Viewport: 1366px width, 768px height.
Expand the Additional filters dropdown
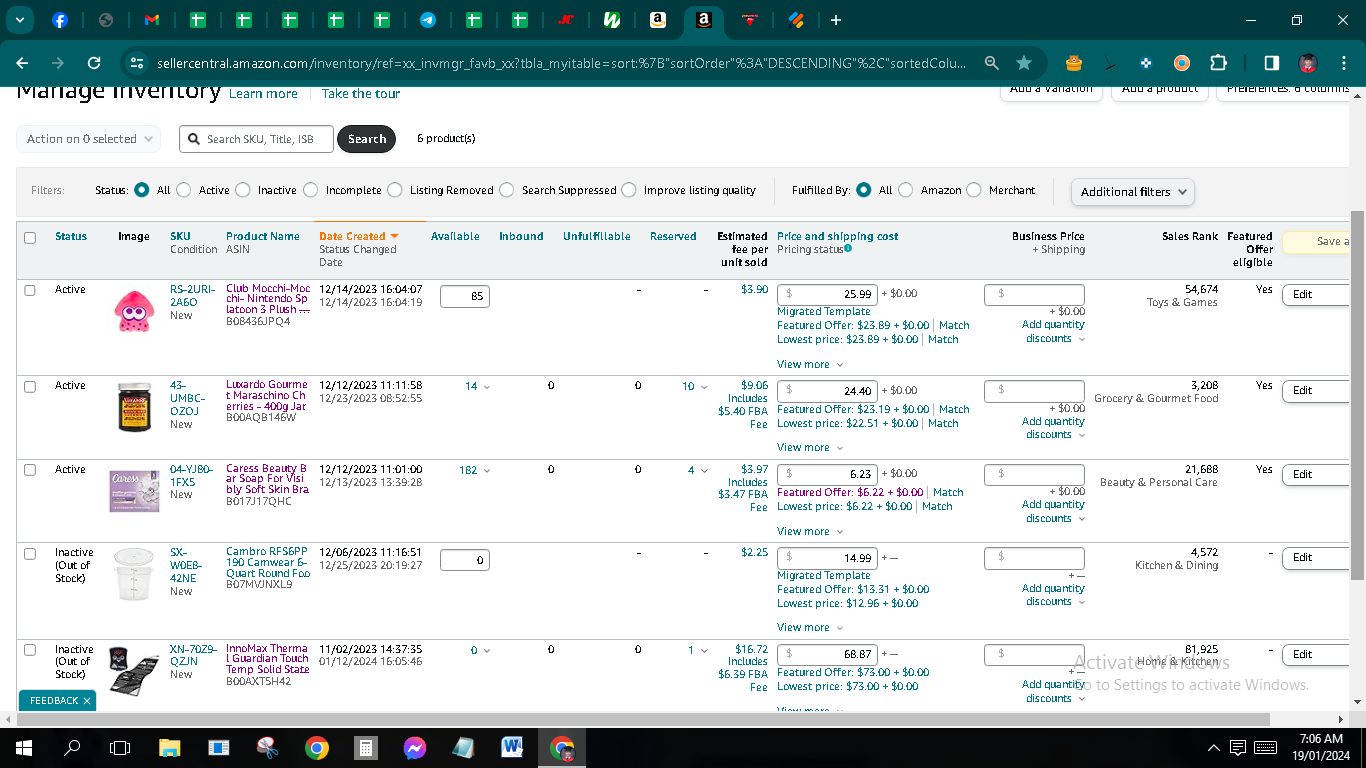[1132, 192]
